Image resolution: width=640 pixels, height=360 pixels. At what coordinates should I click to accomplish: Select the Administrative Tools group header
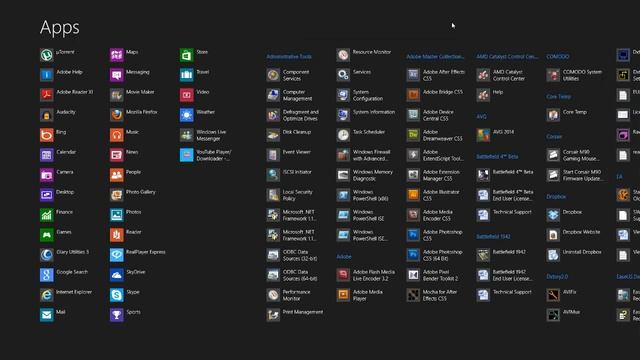289,56
